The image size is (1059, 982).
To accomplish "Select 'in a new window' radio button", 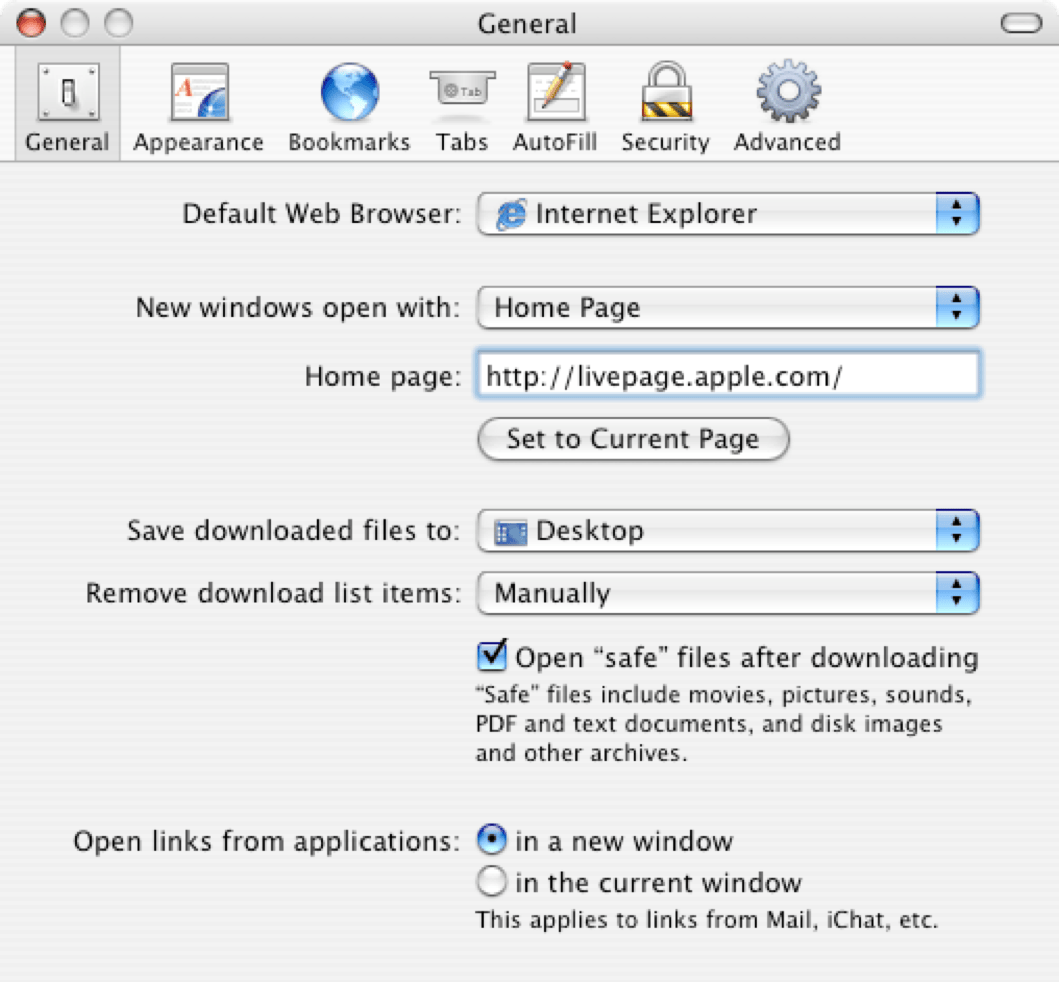I will (x=491, y=840).
